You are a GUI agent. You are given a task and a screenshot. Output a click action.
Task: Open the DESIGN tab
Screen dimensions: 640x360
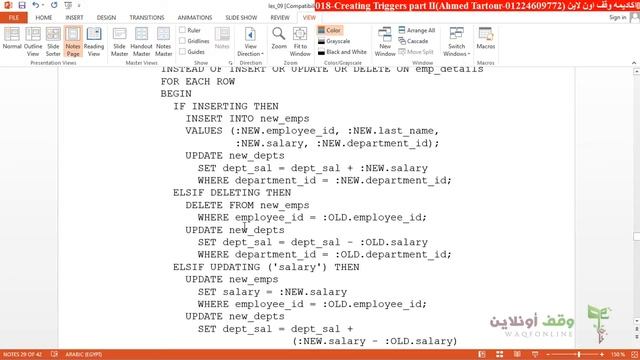(x=106, y=18)
